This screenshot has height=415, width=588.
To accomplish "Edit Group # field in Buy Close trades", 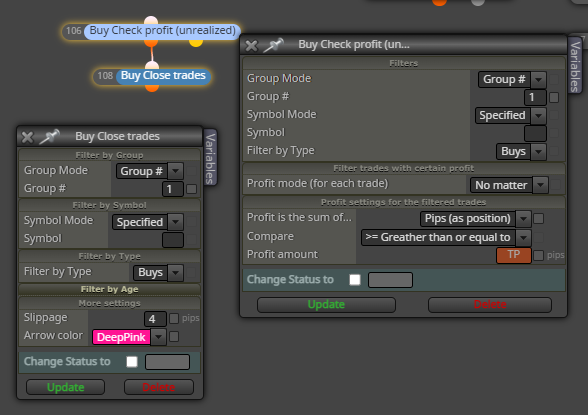I will click(172, 189).
